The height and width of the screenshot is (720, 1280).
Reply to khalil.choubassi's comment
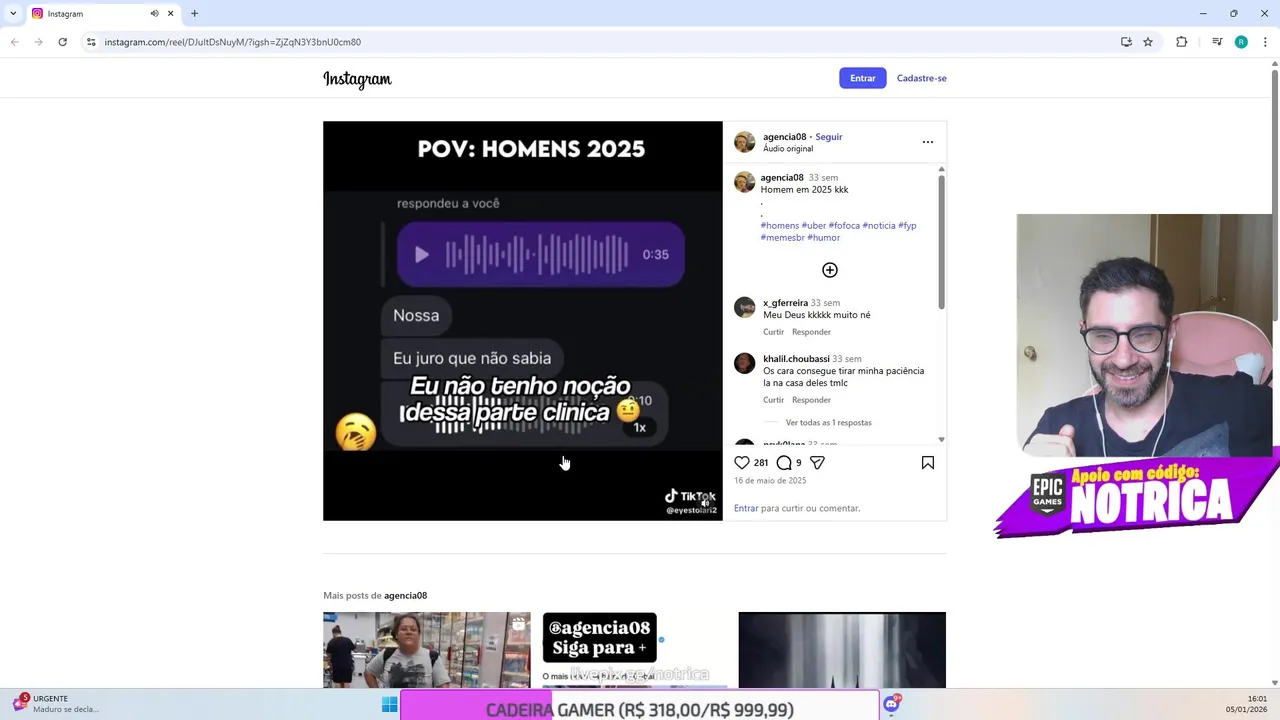click(811, 400)
